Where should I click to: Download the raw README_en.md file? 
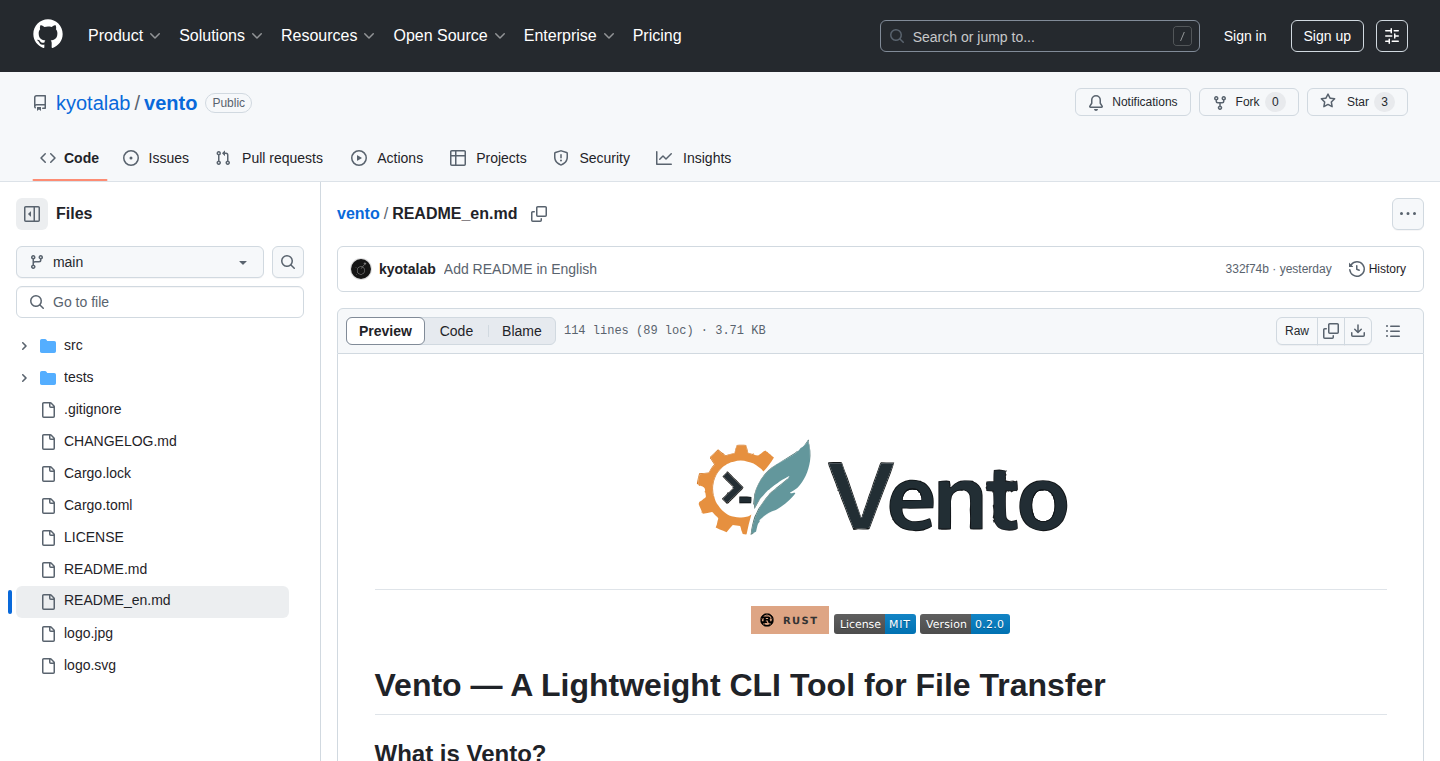tap(1358, 331)
